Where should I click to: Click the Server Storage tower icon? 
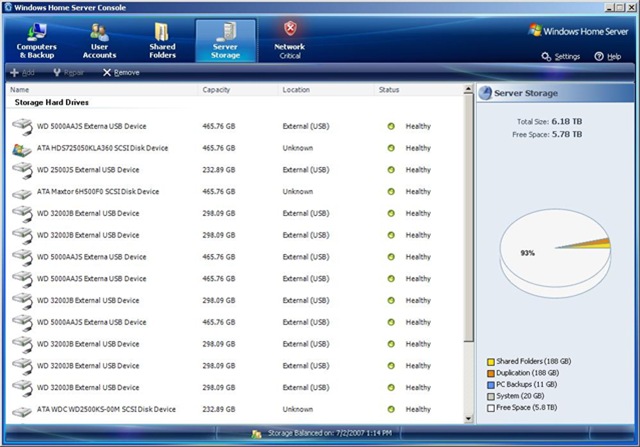click(x=227, y=32)
